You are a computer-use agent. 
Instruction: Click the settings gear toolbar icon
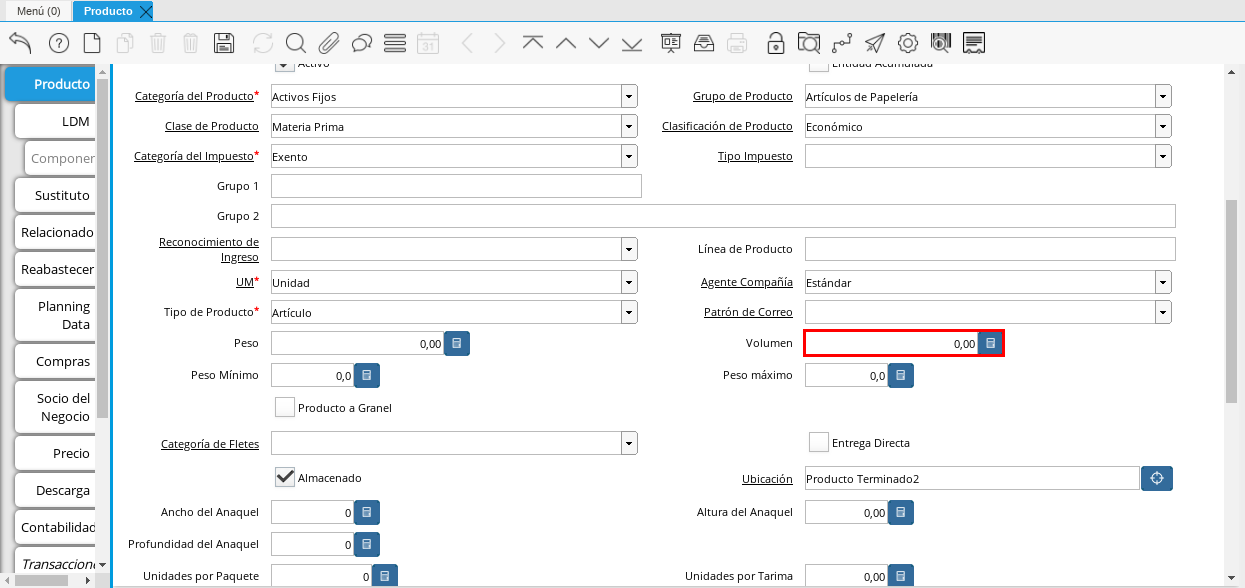point(908,43)
